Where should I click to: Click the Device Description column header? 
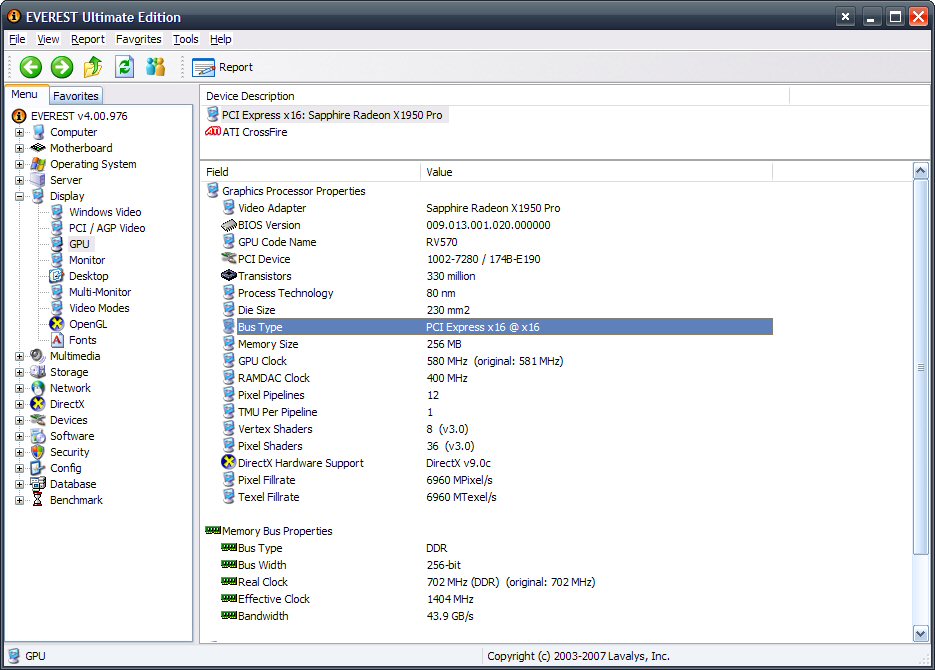[x=495, y=96]
